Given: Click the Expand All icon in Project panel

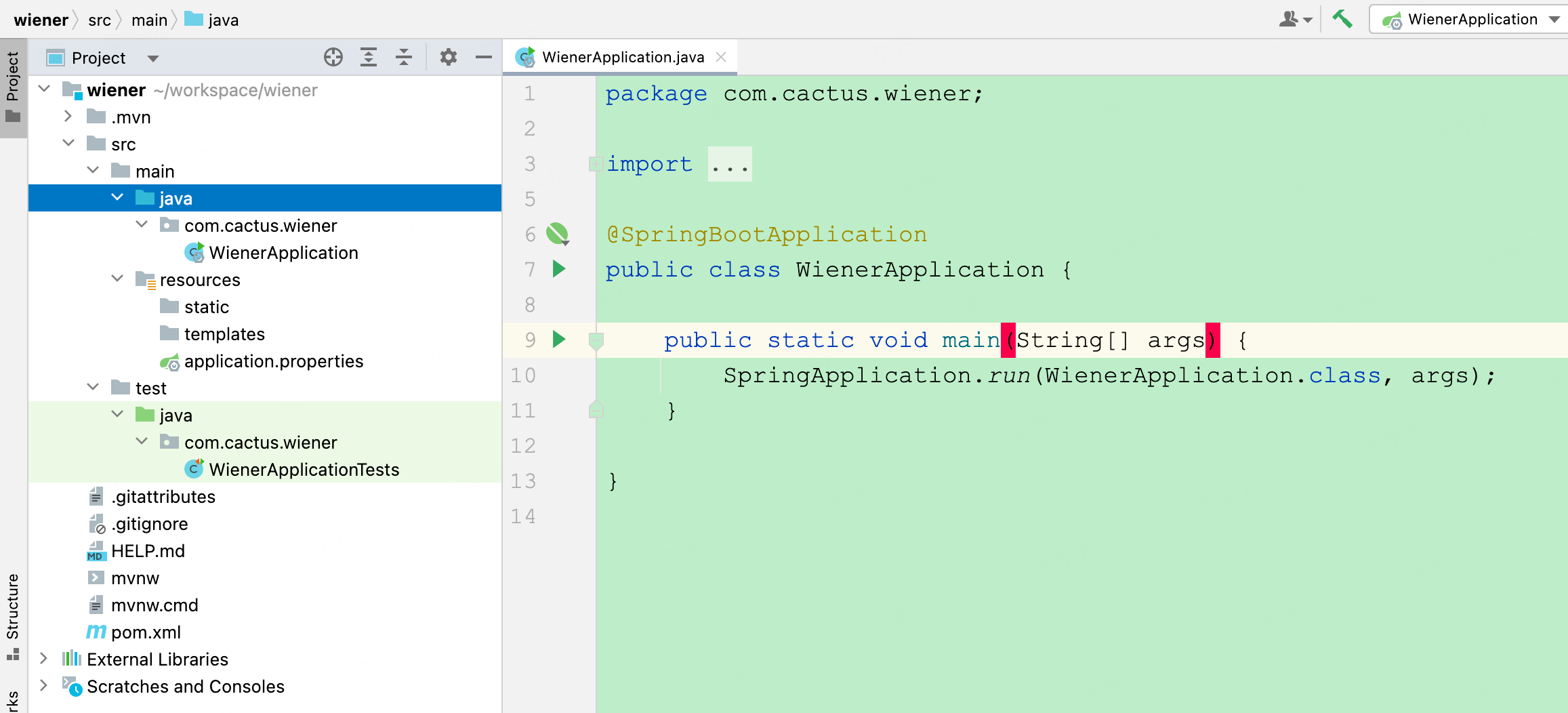Looking at the screenshot, I should (368, 58).
